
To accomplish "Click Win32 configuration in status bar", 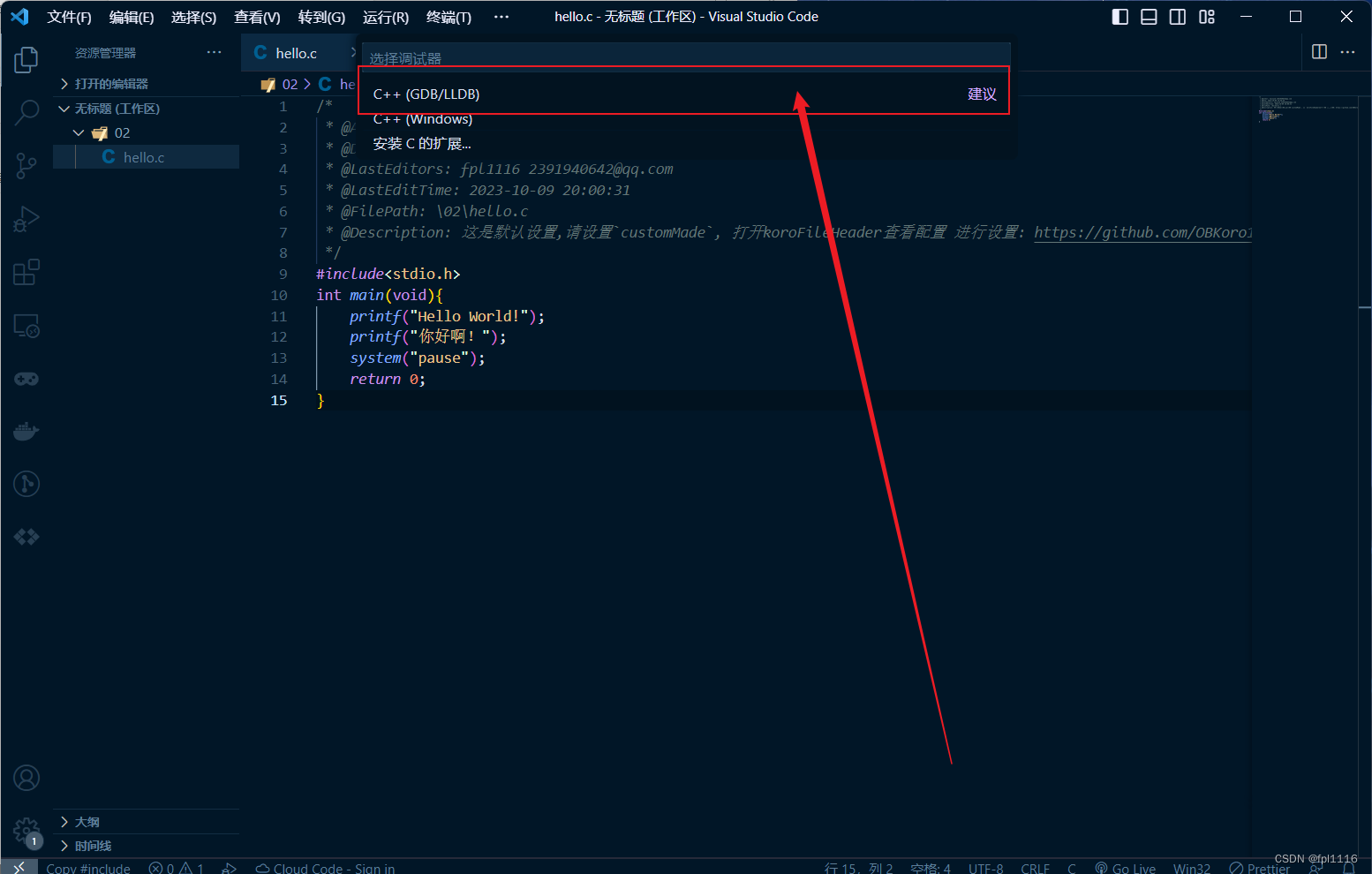I will 1192,869.
